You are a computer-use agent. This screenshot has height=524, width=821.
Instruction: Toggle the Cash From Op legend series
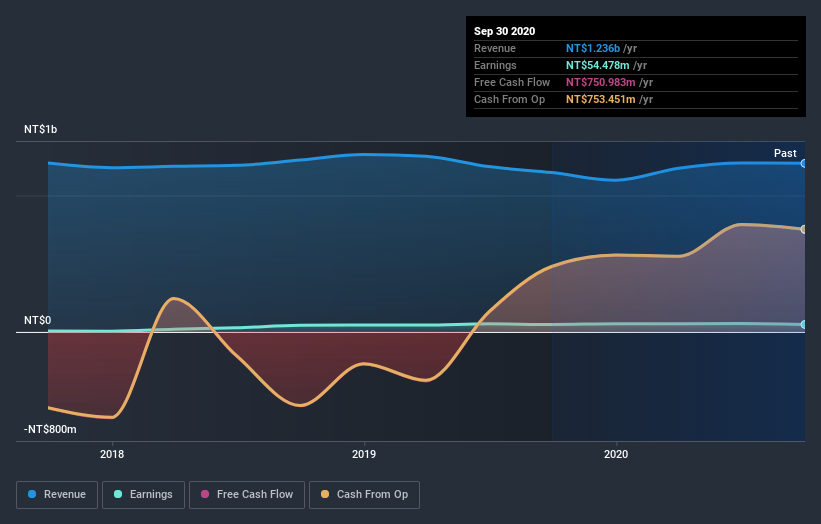point(364,495)
